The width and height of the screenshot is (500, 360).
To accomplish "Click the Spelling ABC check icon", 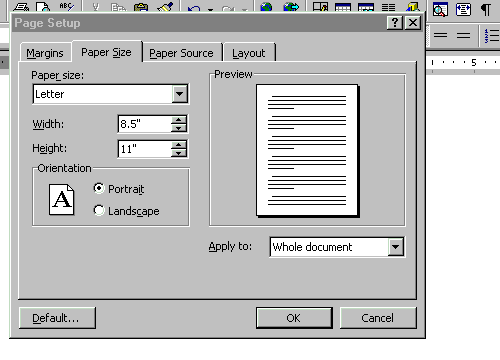I will (66, 7).
